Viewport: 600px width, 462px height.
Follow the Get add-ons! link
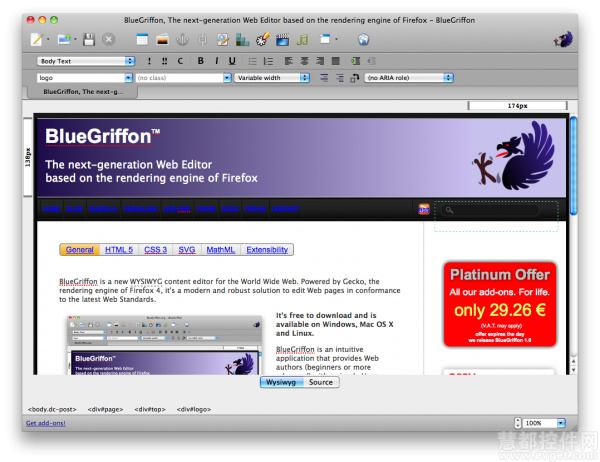point(46,423)
